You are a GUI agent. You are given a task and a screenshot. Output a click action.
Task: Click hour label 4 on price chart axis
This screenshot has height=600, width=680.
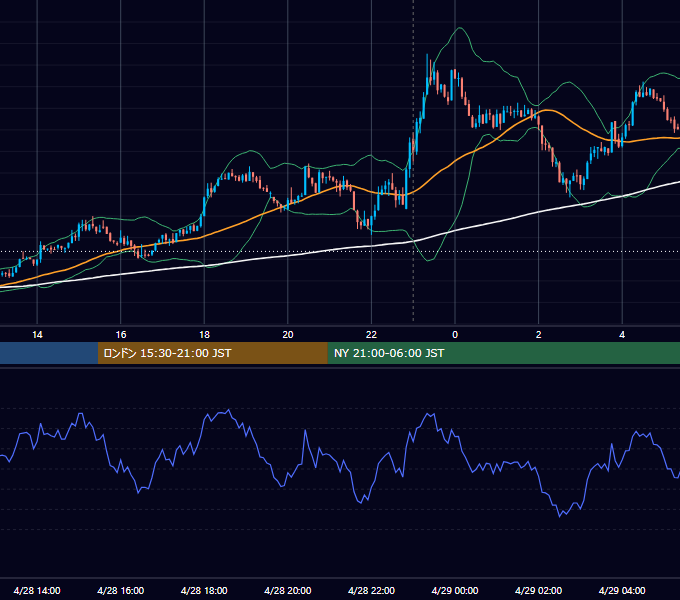[622, 335]
